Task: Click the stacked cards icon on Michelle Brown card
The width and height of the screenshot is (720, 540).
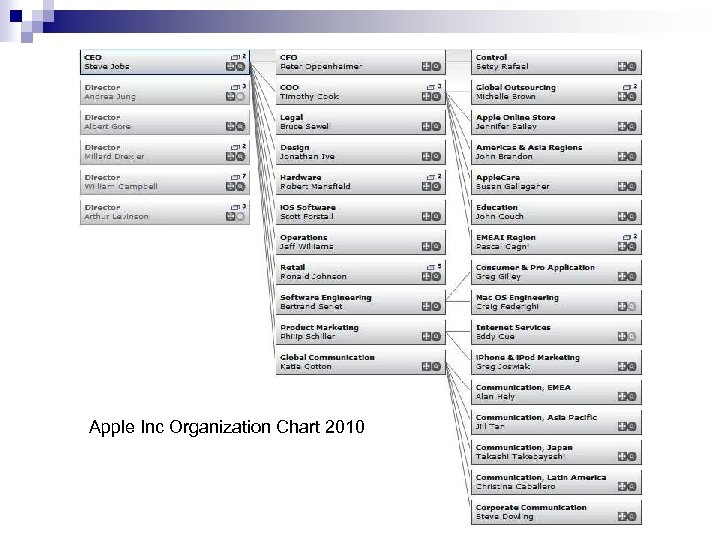Action: 626,87
